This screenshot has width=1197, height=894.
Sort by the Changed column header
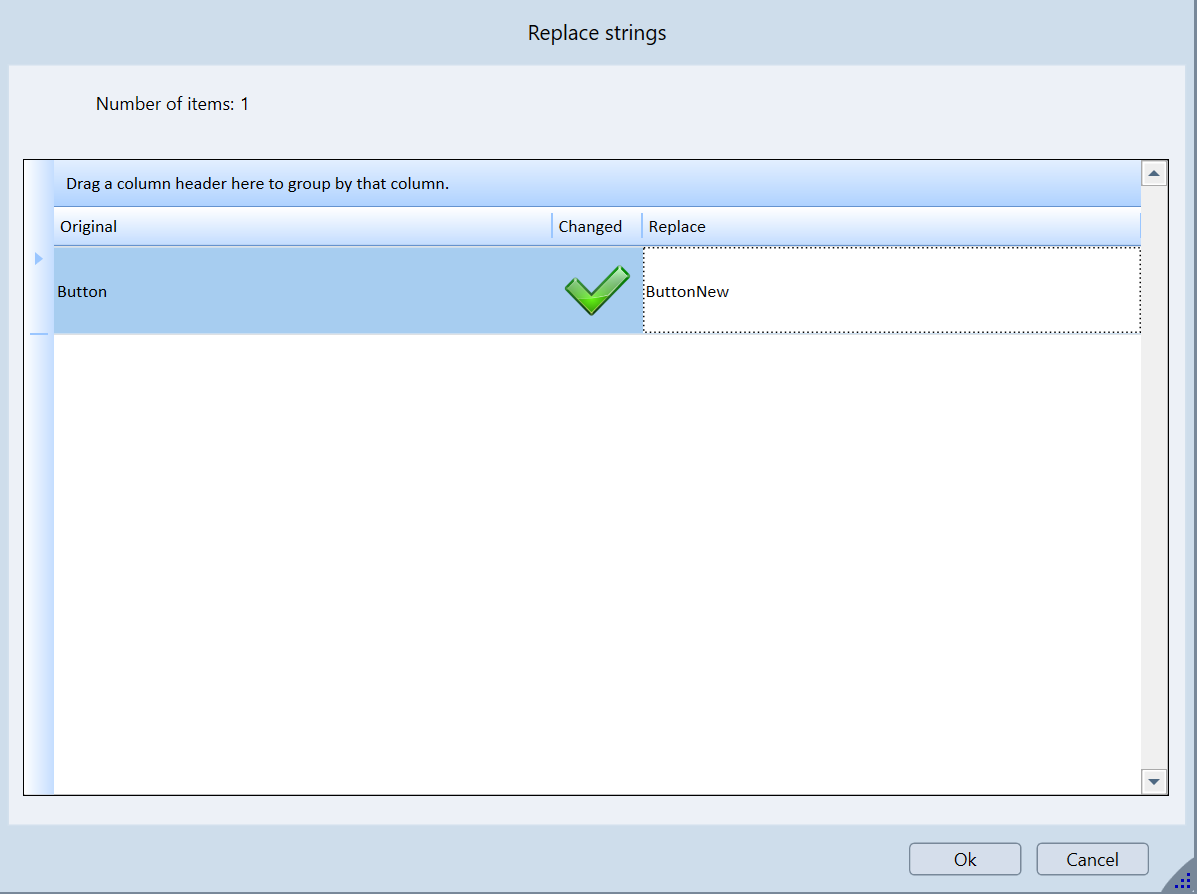pyautogui.click(x=590, y=227)
